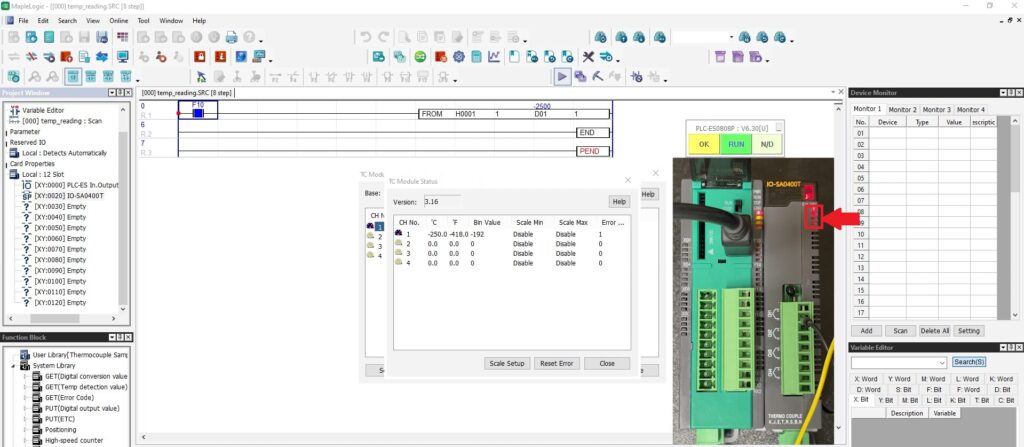This screenshot has height=447, width=1024.
Task: Click the trend chart icon in second toolbar
Action: click(x=494, y=57)
